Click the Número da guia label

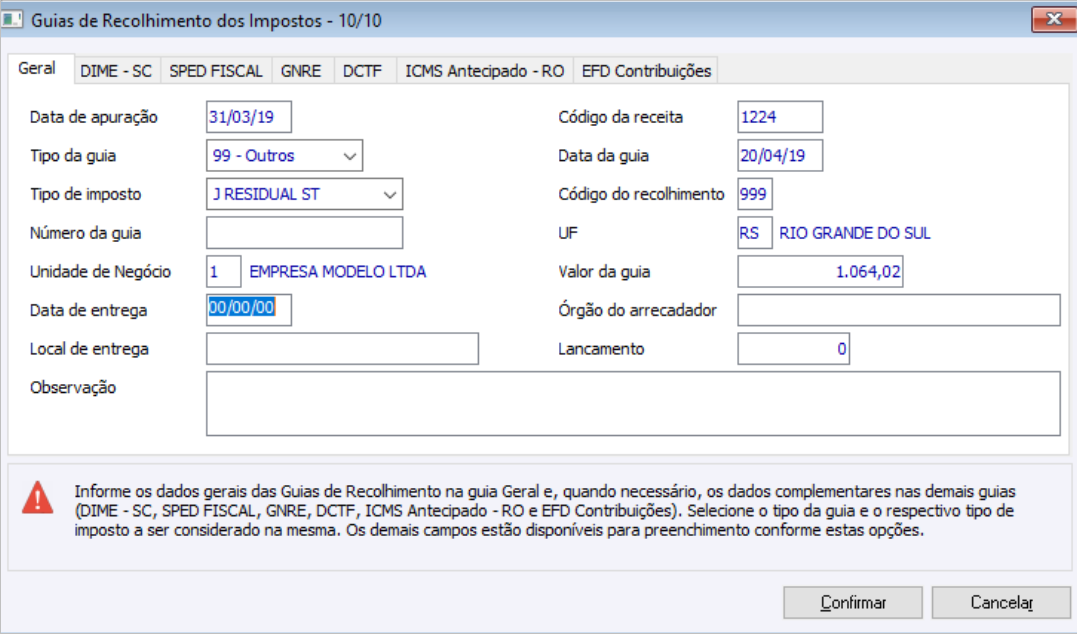(85, 234)
